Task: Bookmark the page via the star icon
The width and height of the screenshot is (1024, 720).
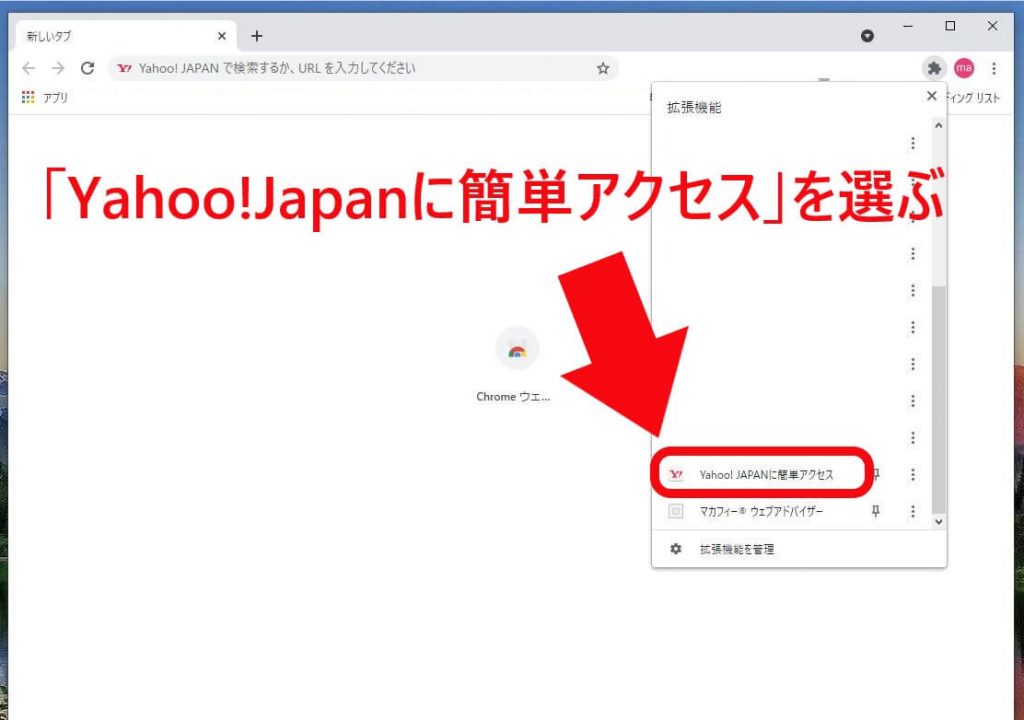Action: 603,68
